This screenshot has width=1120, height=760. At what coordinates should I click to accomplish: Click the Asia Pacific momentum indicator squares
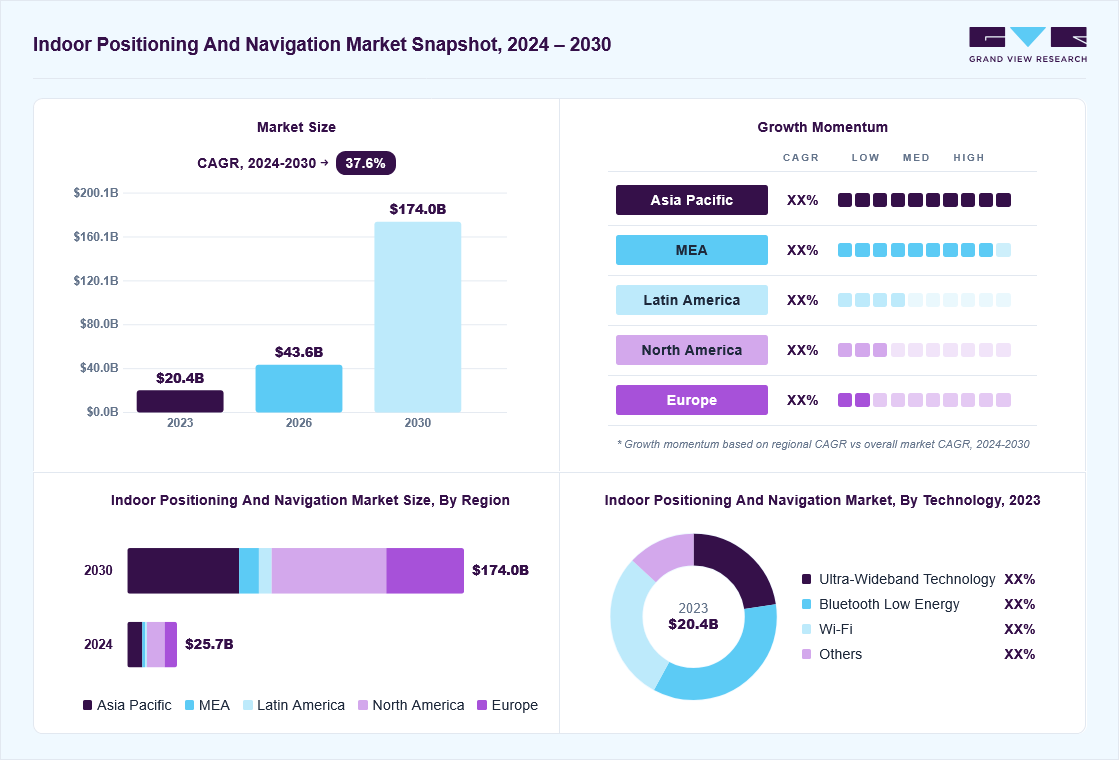click(924, 200)
